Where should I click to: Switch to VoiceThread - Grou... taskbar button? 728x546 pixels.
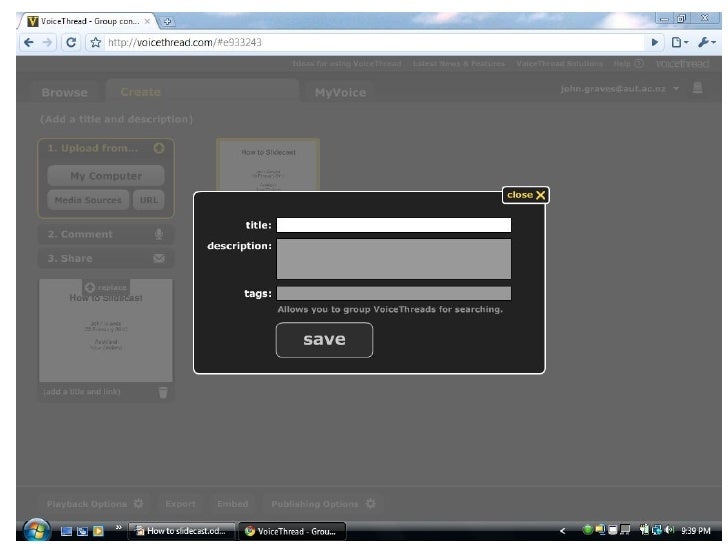click(x=292, y=531)
